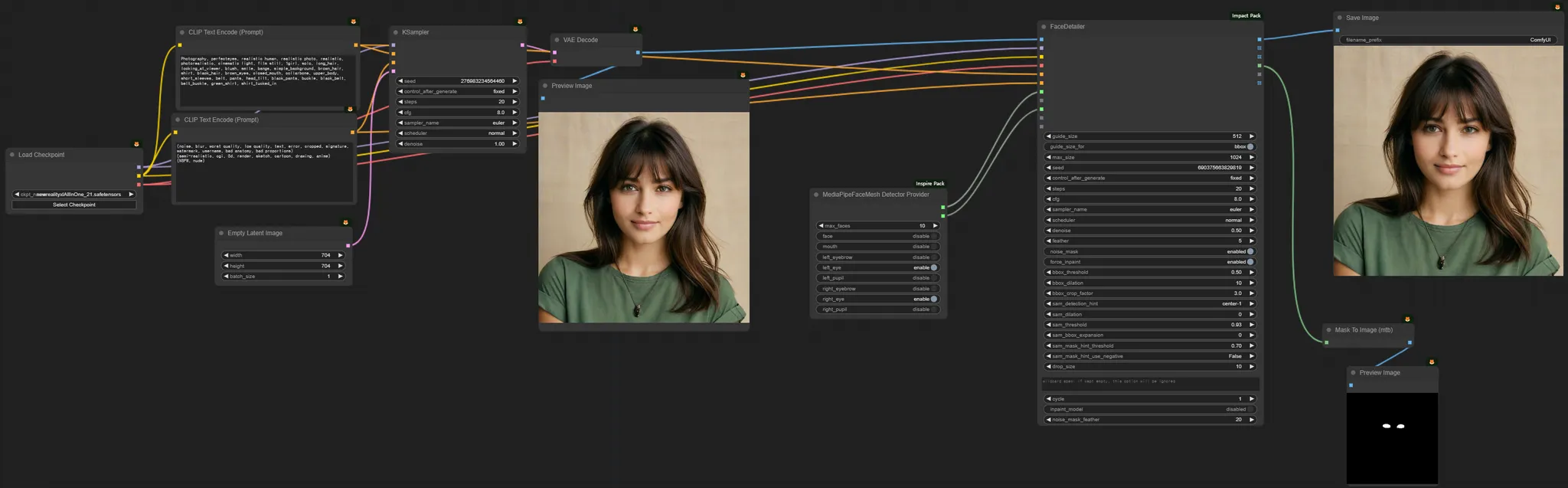Decrease Empty Latent height with left arrow
This screenshot has width=1568, height=488.
pos(226,266)
